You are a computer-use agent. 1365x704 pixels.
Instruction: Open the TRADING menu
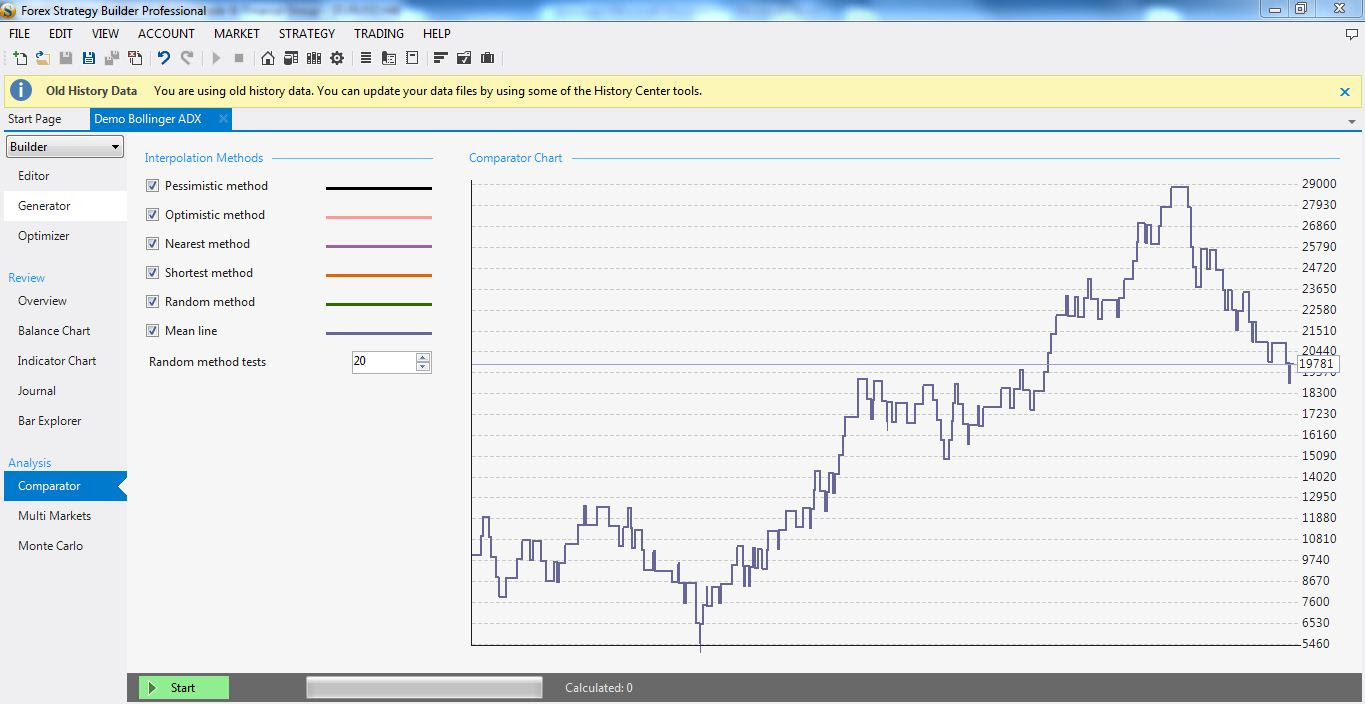379,34
